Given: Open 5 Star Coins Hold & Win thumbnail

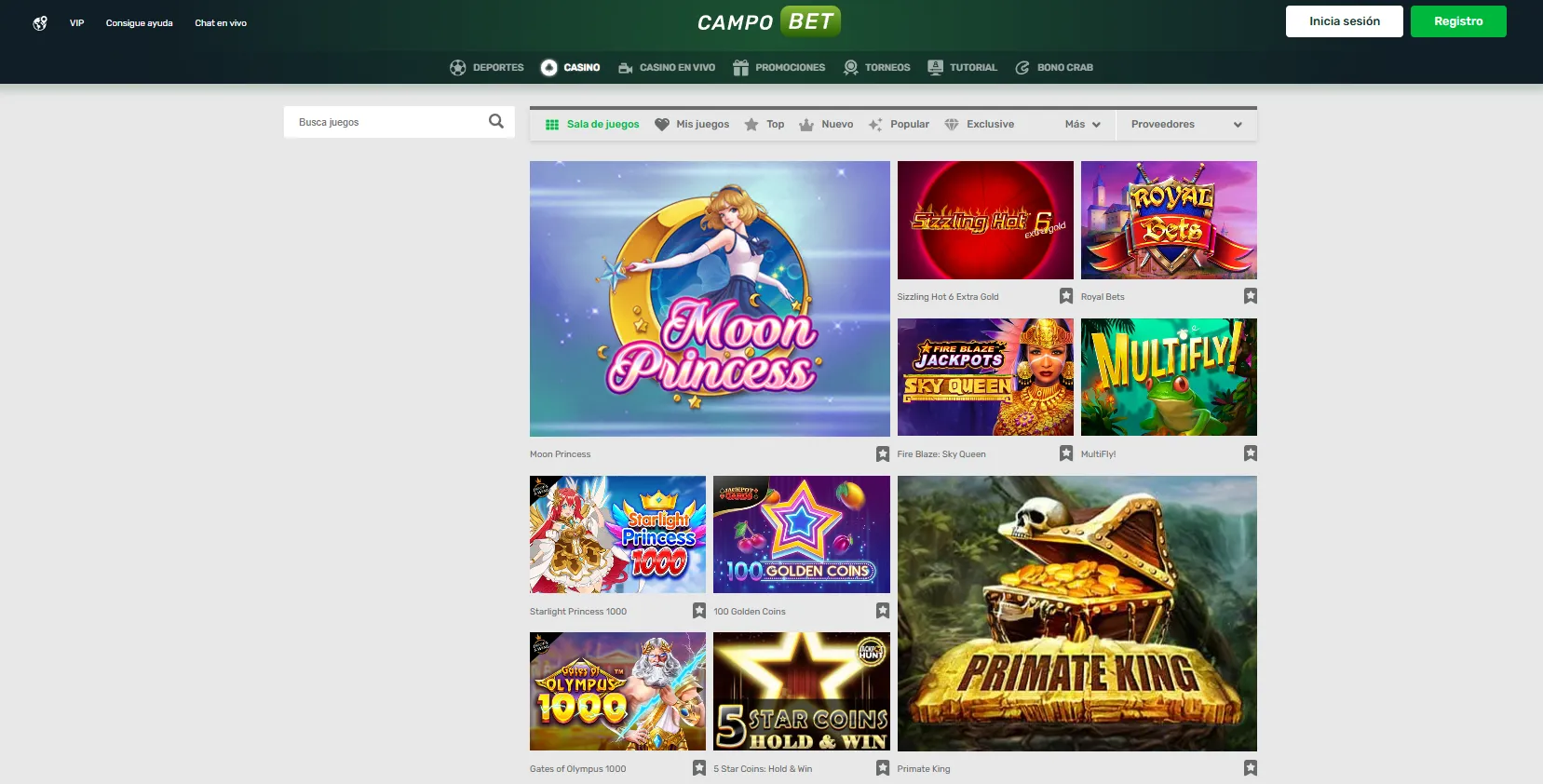Looking at the screenshot, I should pyautogui.click(x=802, y=692).
